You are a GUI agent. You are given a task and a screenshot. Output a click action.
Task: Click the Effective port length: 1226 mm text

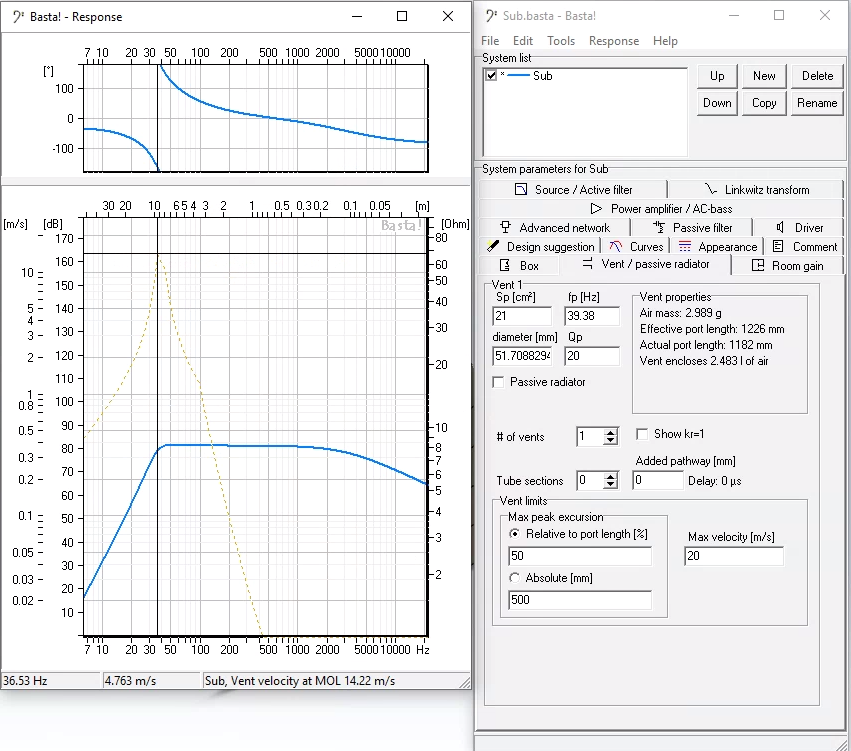pos(712,329)
